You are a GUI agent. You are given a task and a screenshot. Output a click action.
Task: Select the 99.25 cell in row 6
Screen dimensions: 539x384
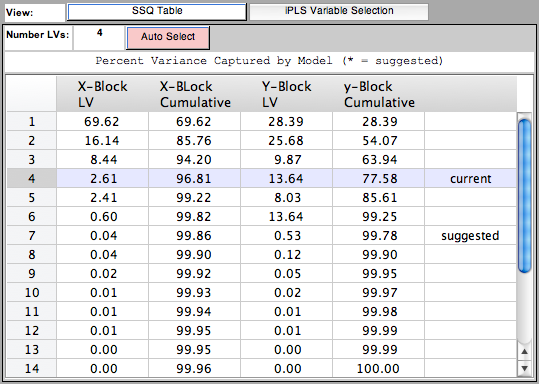click(378, 217)
